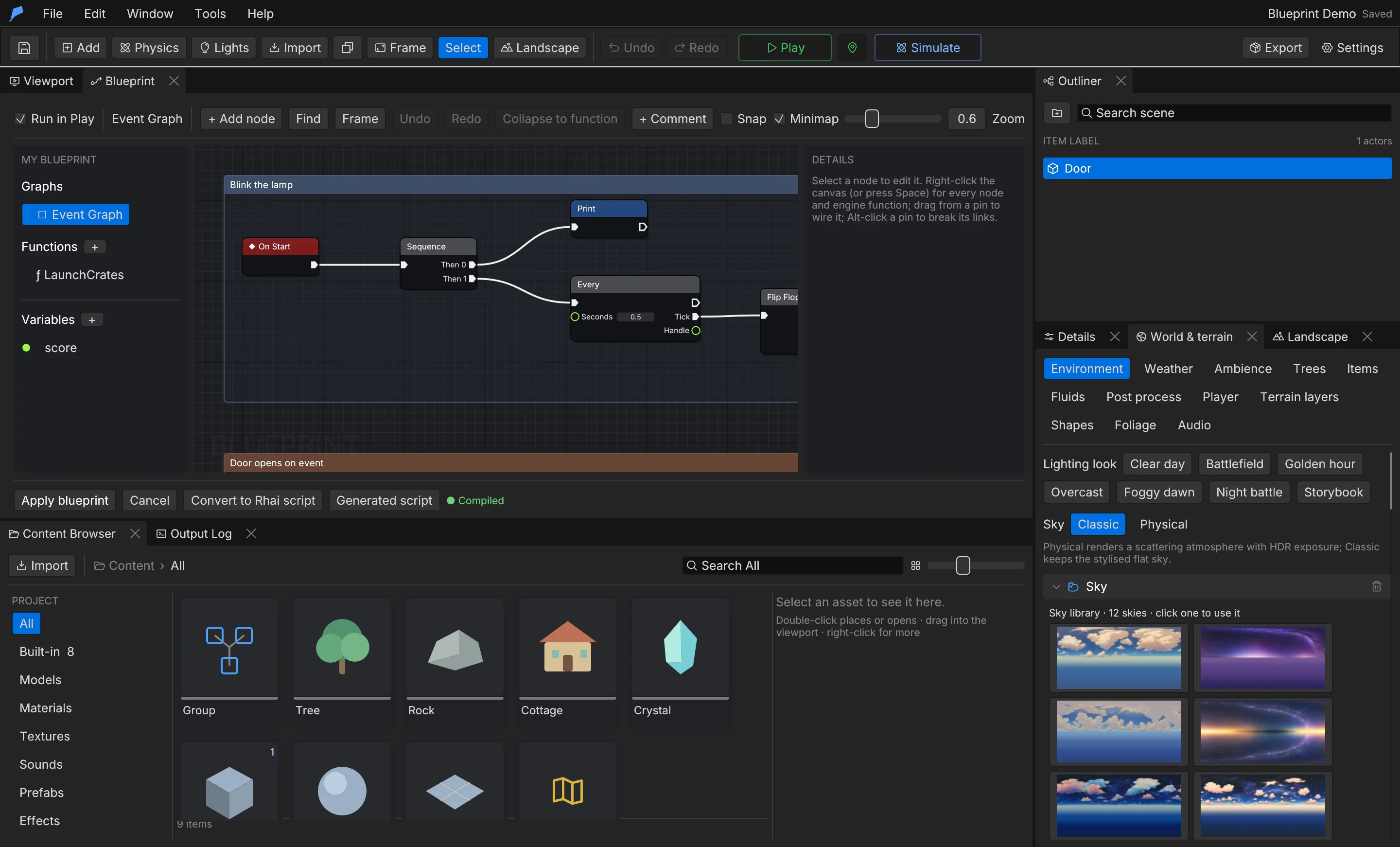Click the Every node Handle pin
Image resolution: width=1400 pixels, height=847 pixels.
696,331
